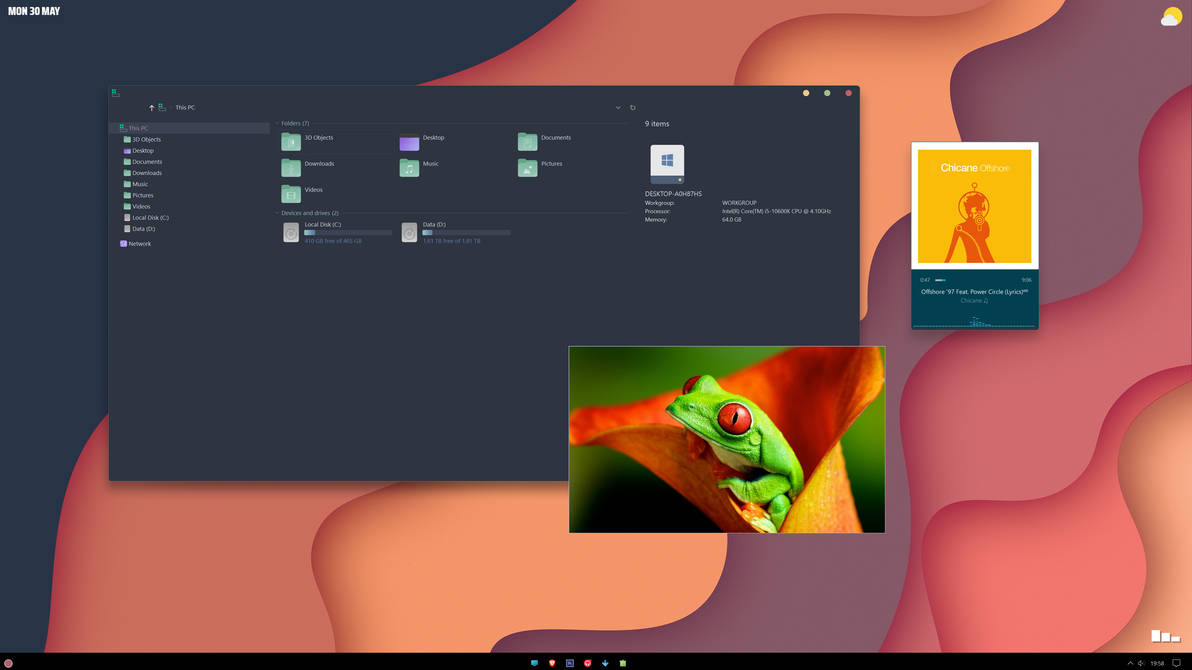Screen dimensions: 1192x670
Task: Click the yellow window control dot
Action: pos(806,93)
